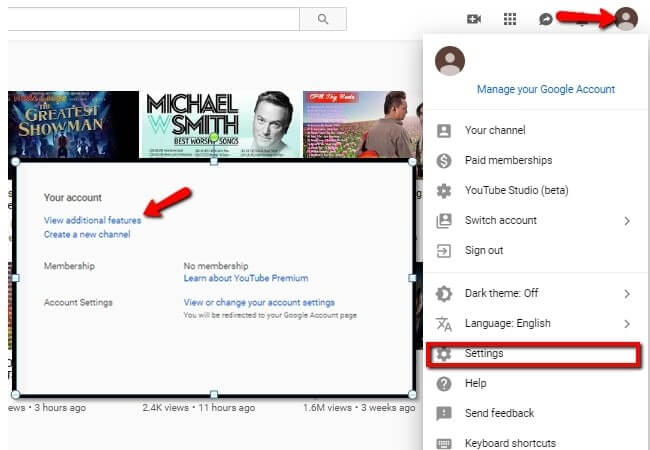
Task: Click the Google Account redirect note text
Action: click(270, 315)
